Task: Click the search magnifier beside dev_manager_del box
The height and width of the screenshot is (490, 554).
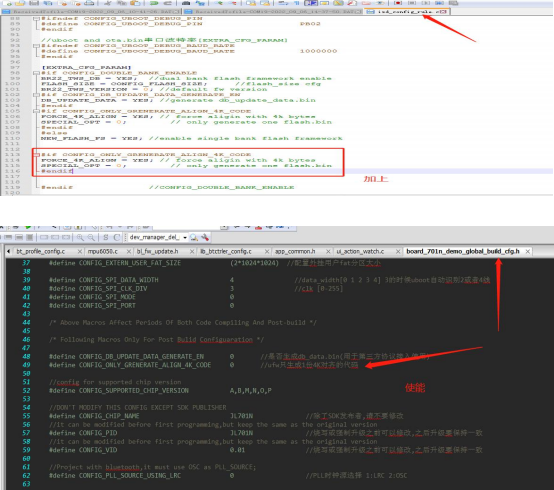Action: tap(194, 237)
